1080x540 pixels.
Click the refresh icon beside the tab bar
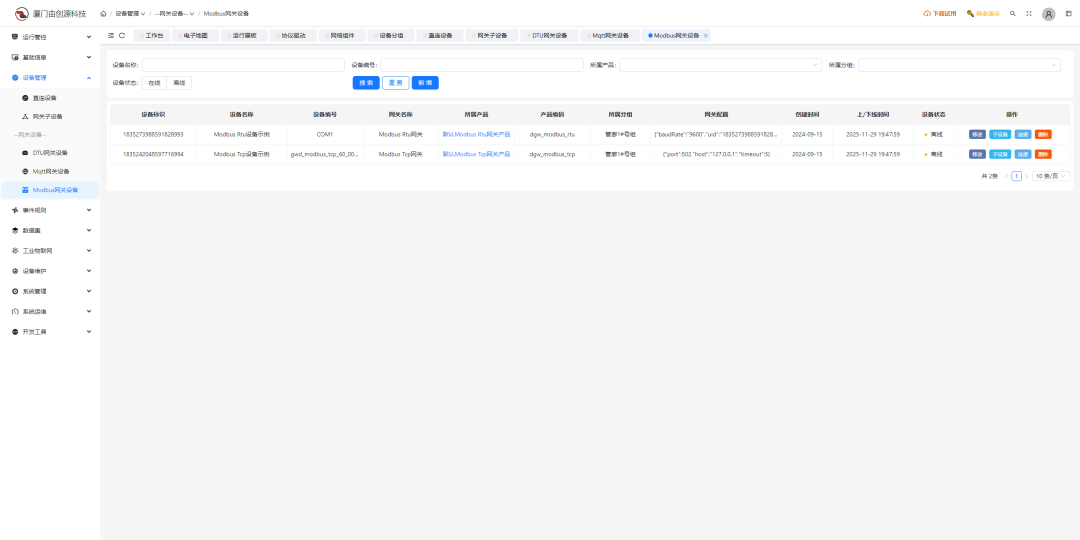point(122,35)
